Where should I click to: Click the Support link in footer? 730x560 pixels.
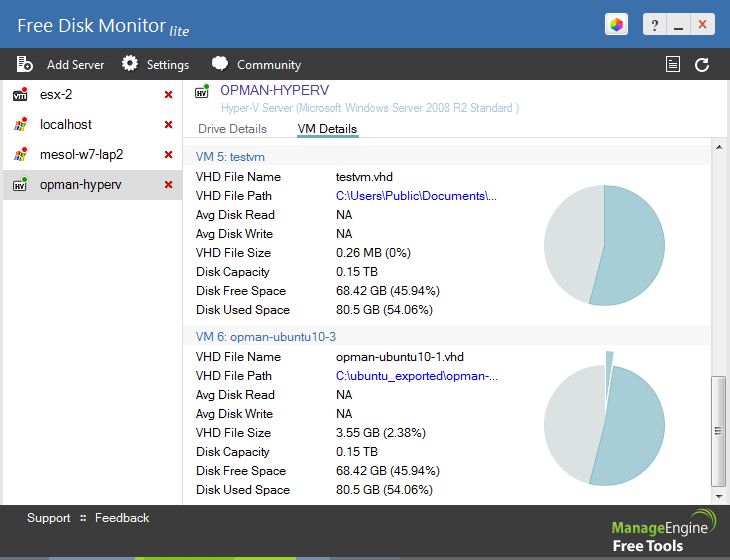pyautogui.click(x=48, y=518)
